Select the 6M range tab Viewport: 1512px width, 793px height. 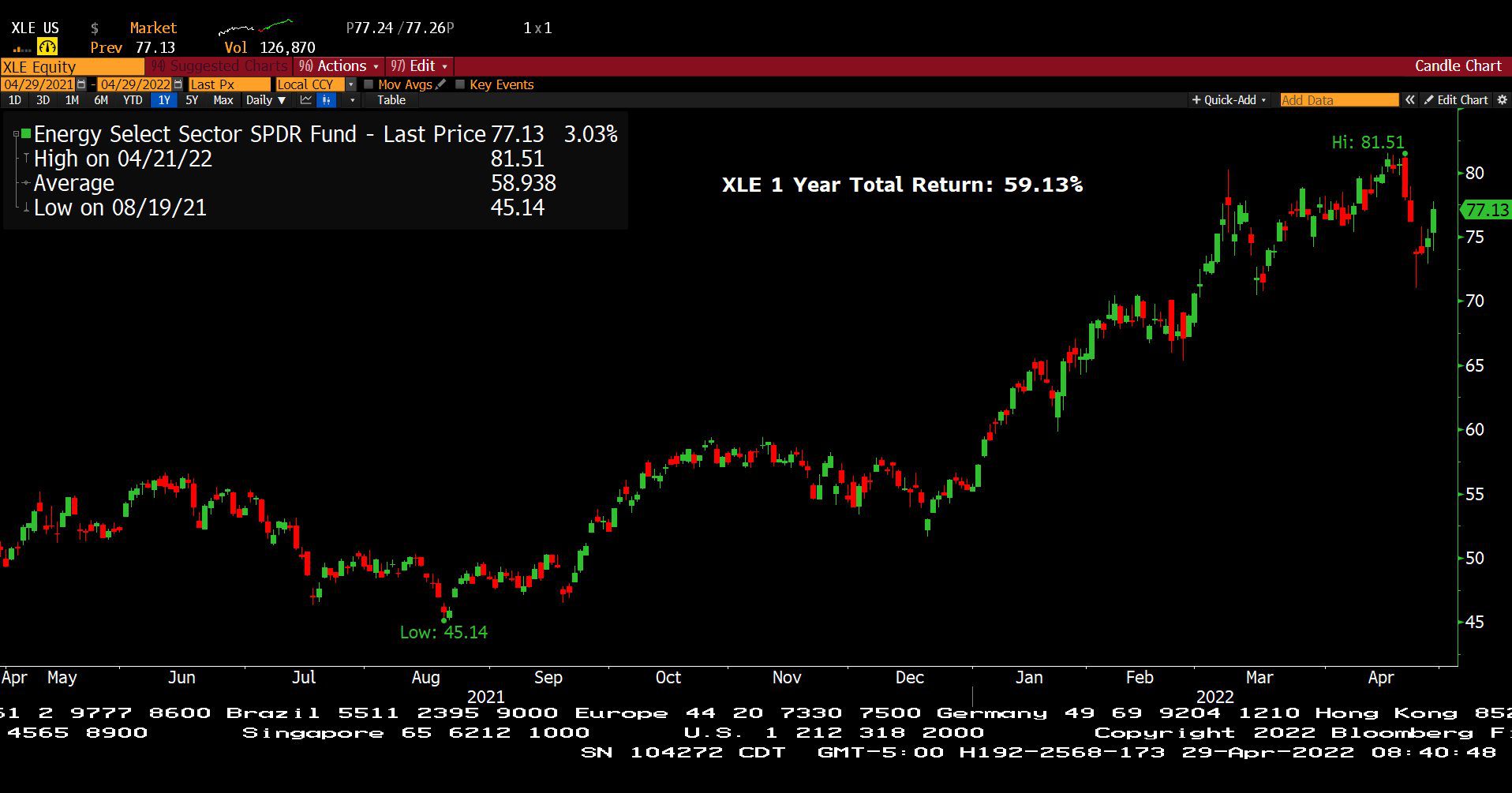point(101,100)
